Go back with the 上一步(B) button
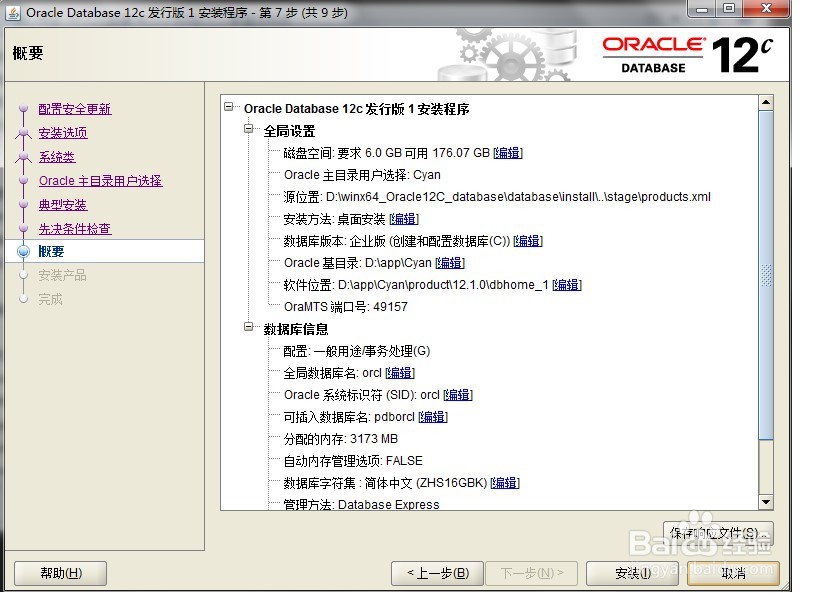The image size is (819, 597). coord(438,573)
